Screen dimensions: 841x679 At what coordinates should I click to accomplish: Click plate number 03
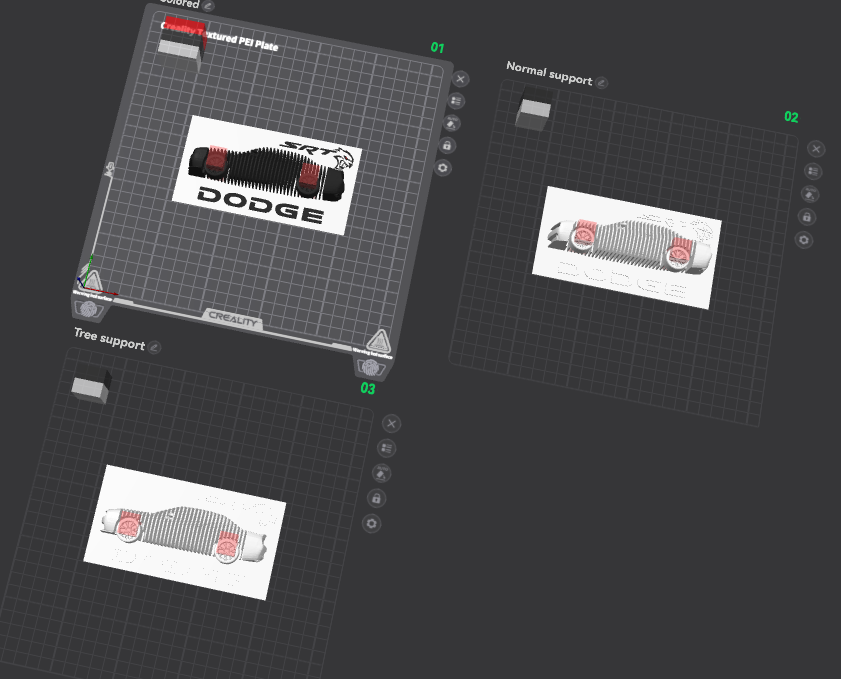(x=368, y=388)
